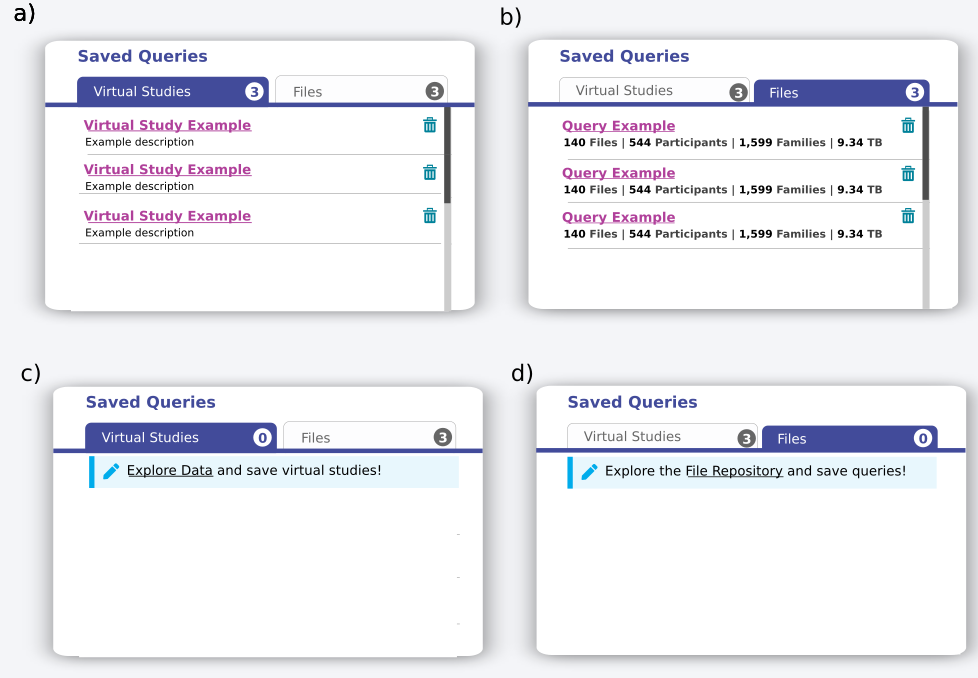Image resolution: width=978 pixels, height=678 pixels.
Task: Delete the third Virtual Study Example in panel a
Action: (x=429, y=215)
